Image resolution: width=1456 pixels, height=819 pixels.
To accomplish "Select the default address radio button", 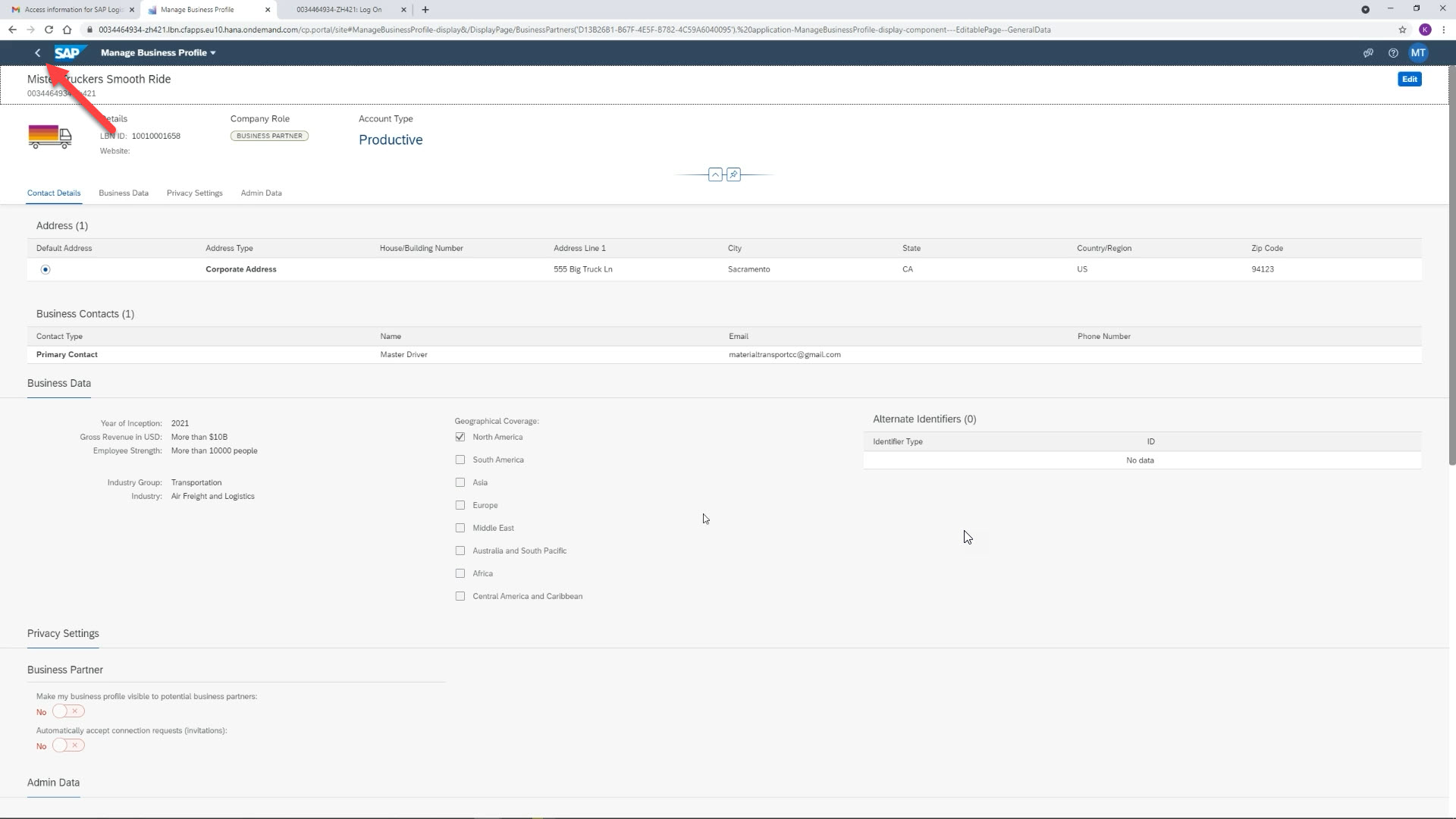I will (45, 270).
